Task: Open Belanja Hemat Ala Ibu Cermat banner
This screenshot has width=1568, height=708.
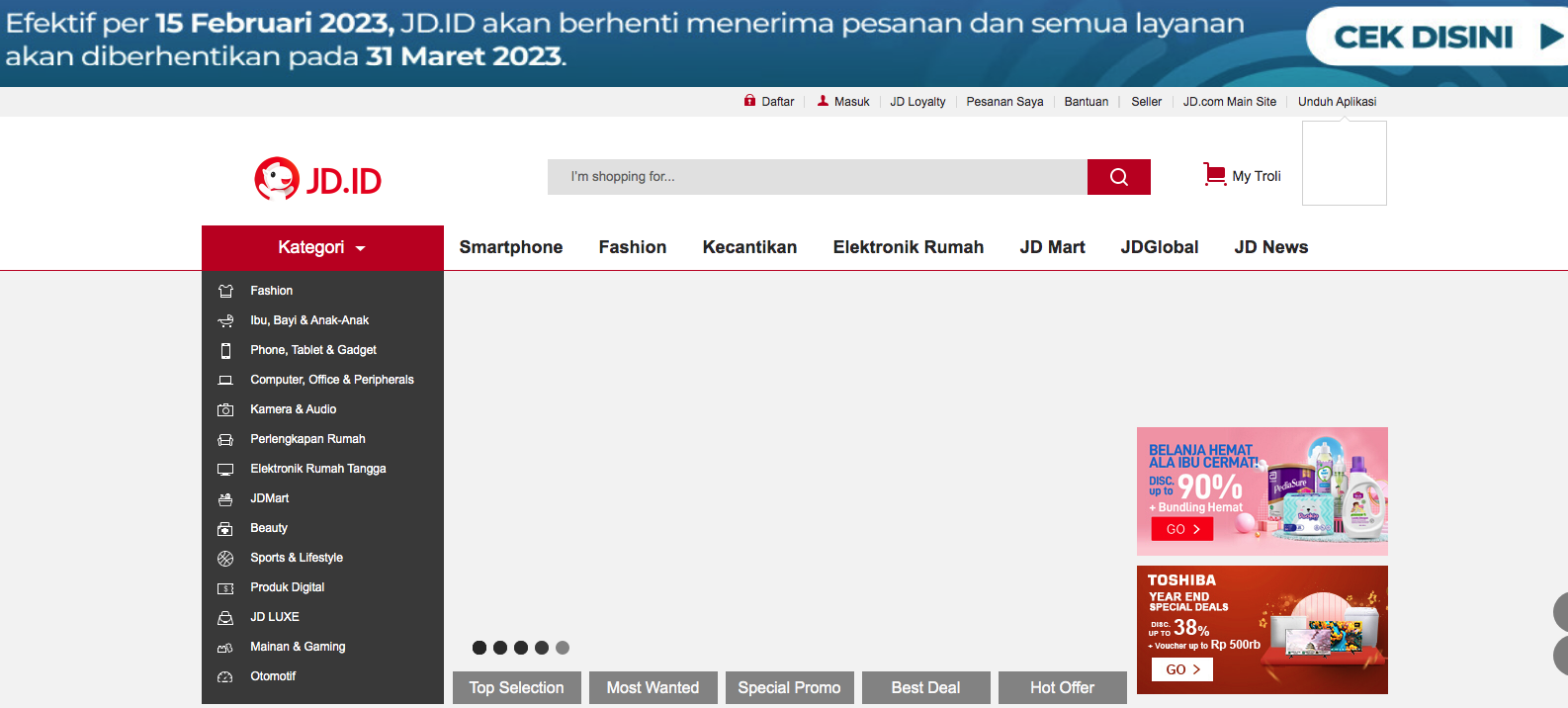Action: 1263,491
